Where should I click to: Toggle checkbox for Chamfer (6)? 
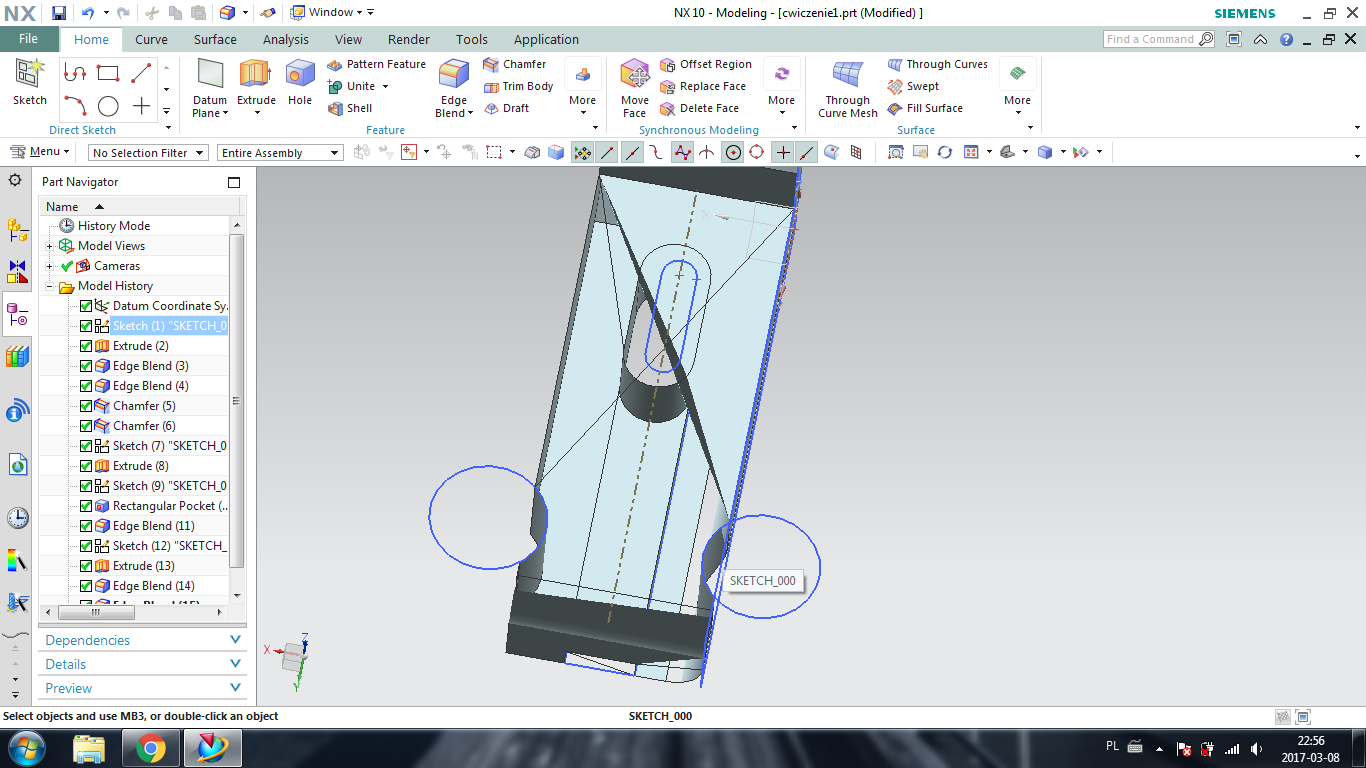pos(86,426)
